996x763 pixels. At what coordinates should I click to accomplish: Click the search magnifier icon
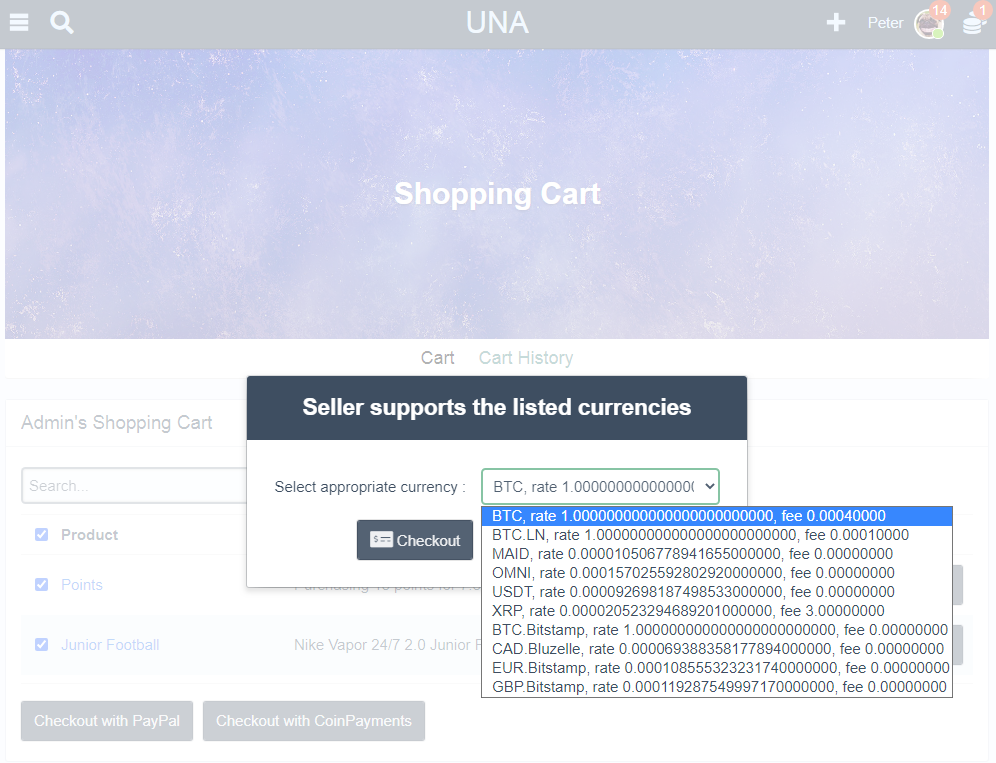[x=62, y=22]
